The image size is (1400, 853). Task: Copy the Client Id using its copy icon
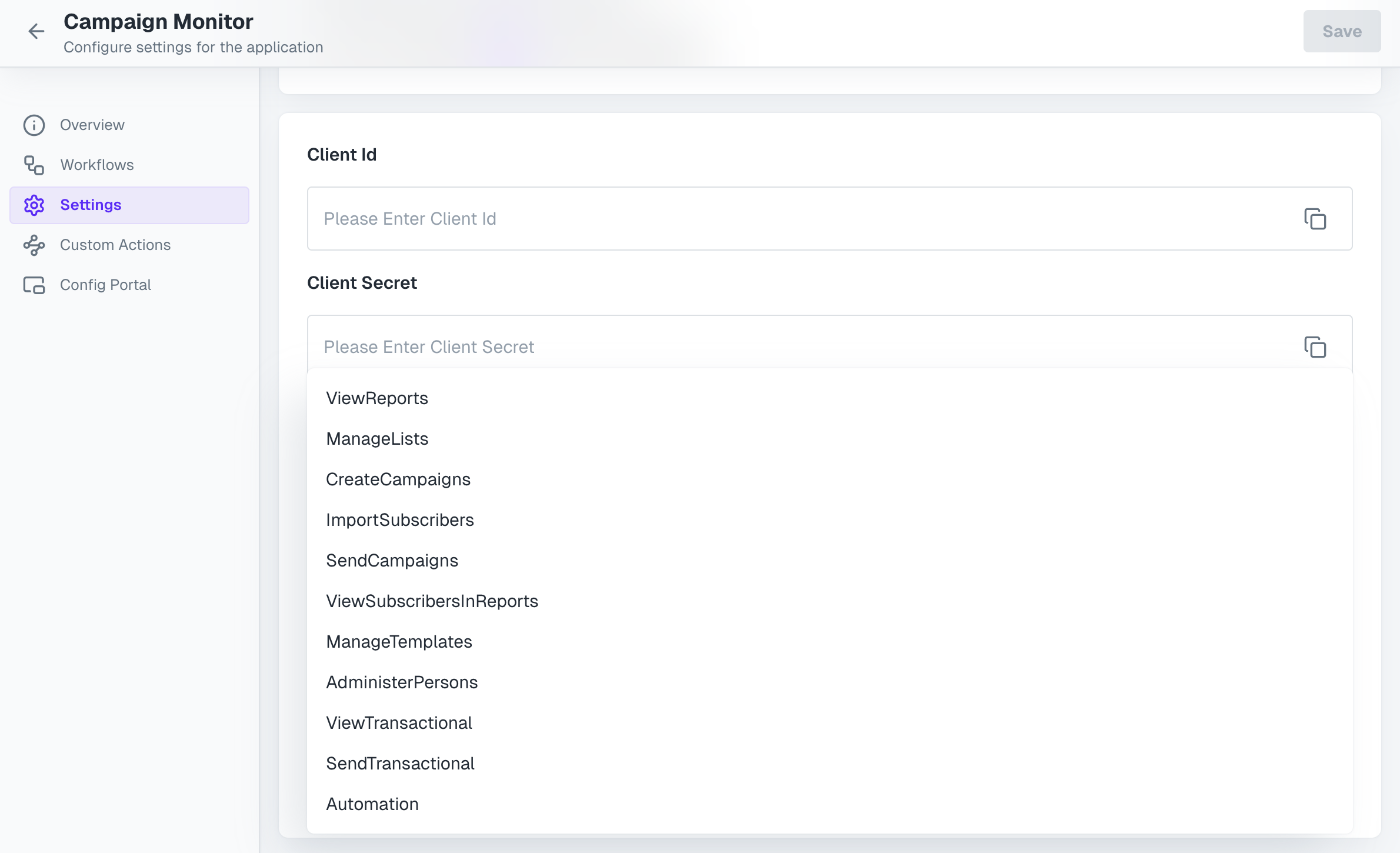coord(1316,218)
